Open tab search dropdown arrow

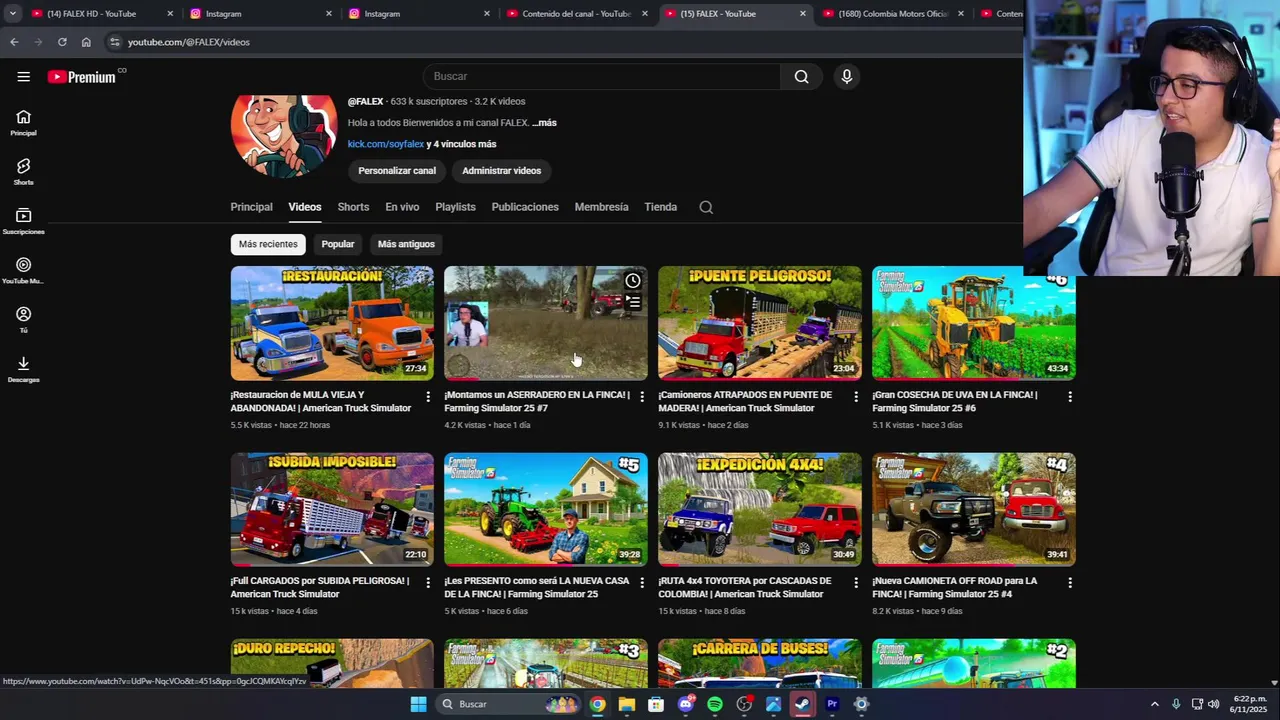[x=12, y=14]
